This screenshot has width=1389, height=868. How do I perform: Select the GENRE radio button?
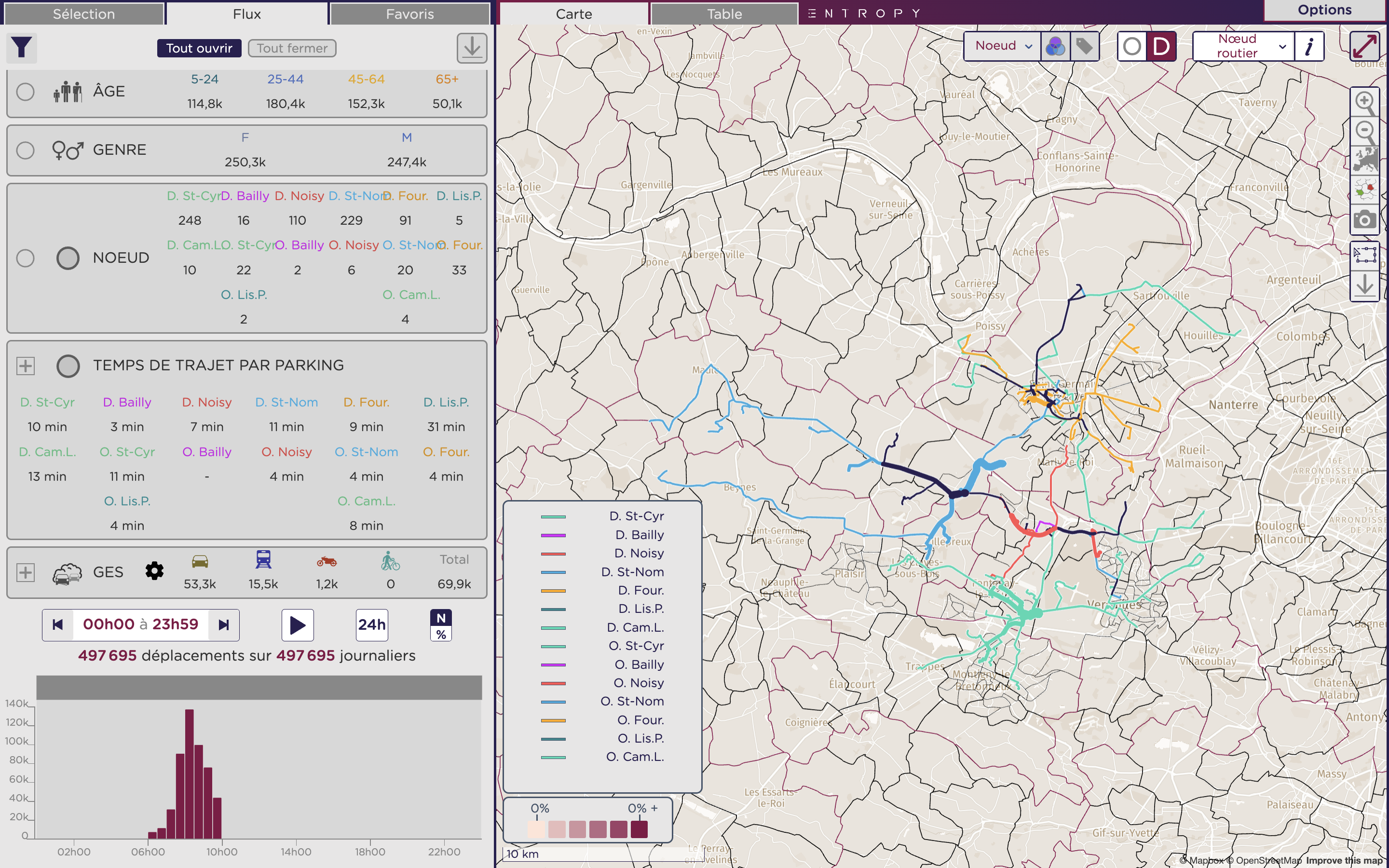25,150
